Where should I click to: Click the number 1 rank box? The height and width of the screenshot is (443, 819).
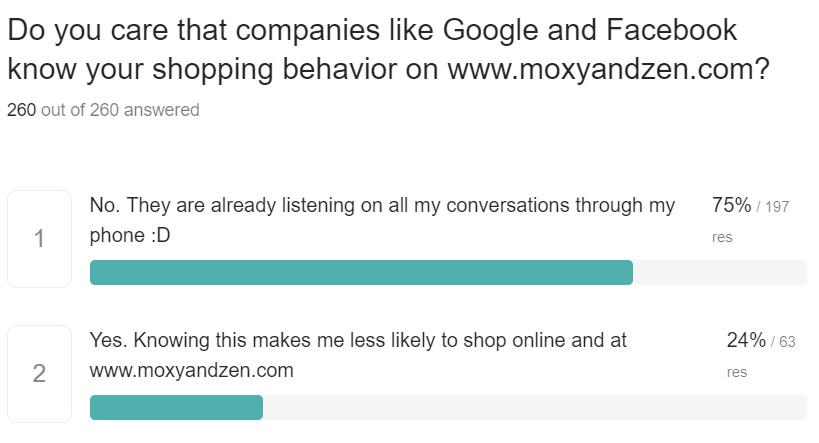coord(39,239)
